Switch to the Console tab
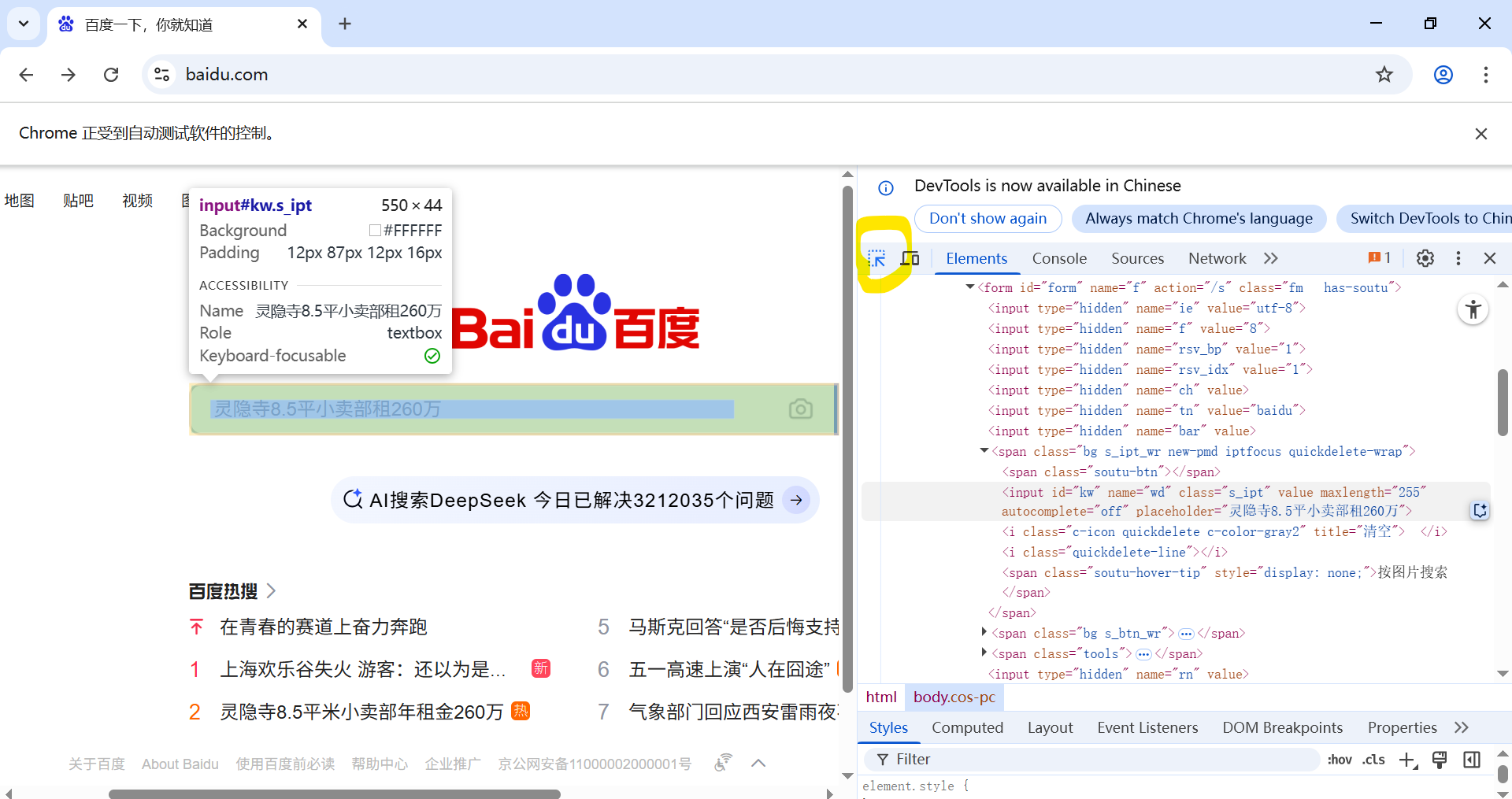The height and width of the screenshot is (799, 1512). (1059, 258)
